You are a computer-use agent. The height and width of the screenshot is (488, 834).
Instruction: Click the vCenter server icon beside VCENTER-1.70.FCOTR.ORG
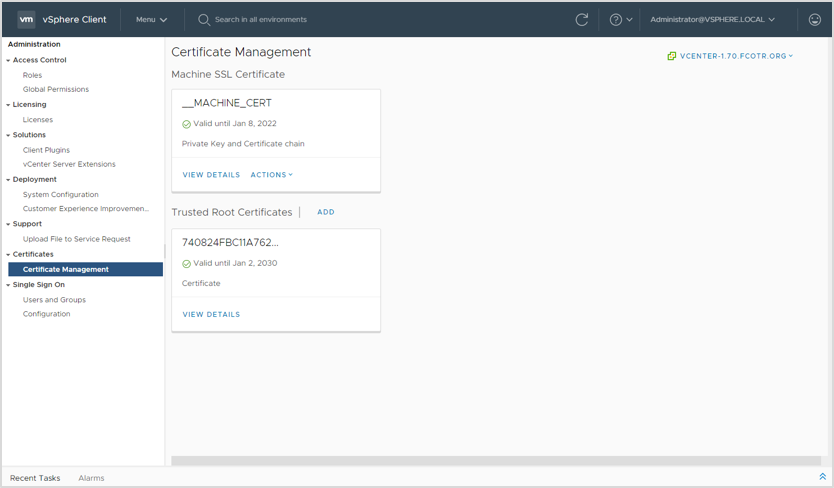(x=672, y=56)
